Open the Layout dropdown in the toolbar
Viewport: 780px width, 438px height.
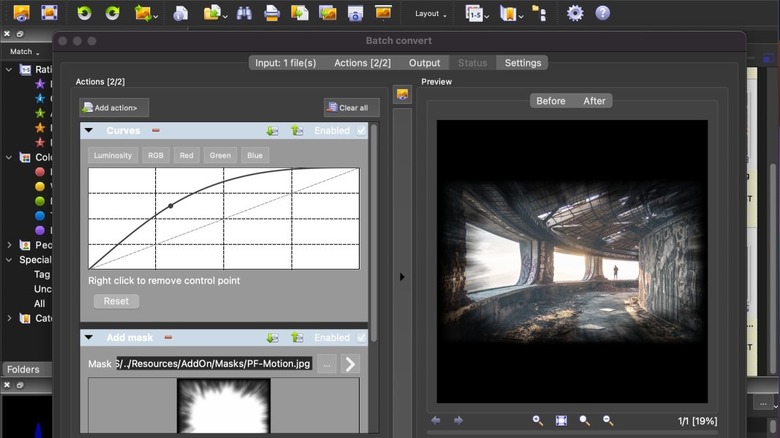click(430, 14)
